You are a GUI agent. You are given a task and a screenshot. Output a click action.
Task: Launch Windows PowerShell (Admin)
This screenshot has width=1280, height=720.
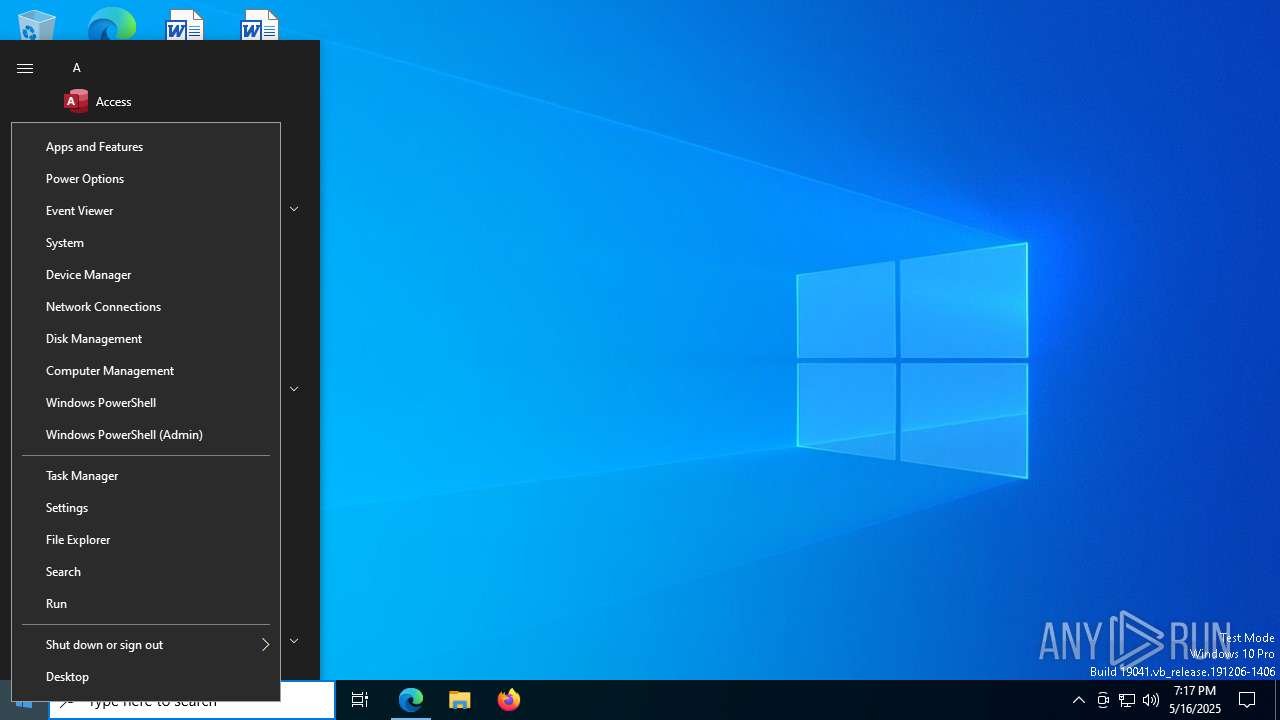[146, 435]
